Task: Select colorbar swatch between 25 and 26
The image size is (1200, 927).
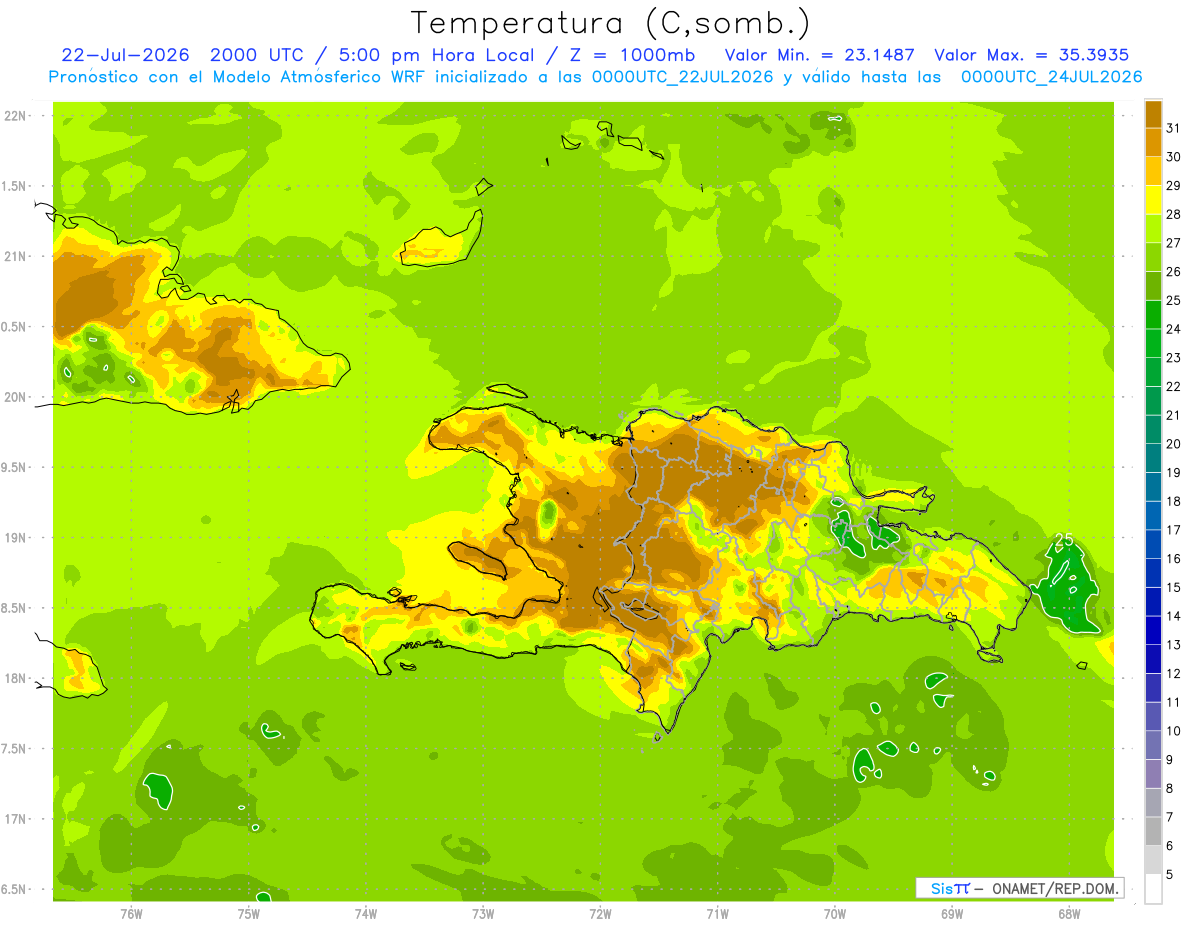Action: [1153, 286]
